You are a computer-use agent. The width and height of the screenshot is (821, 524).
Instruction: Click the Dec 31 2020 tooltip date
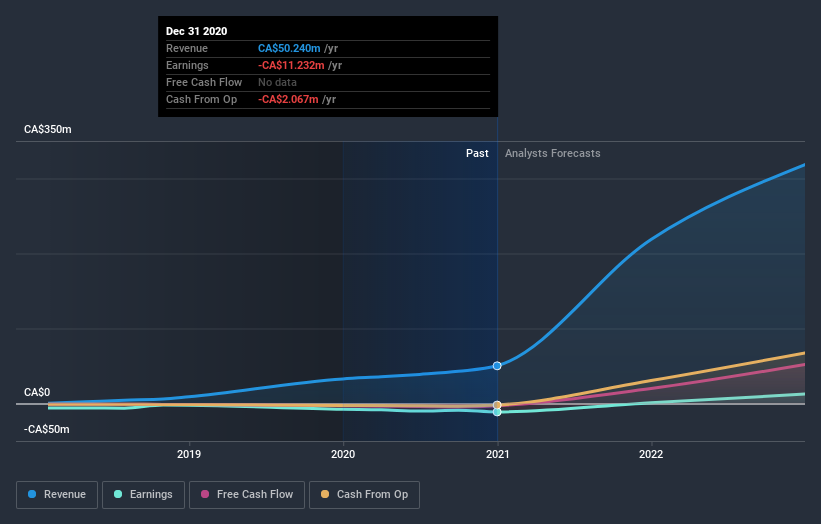coord(196,31)
